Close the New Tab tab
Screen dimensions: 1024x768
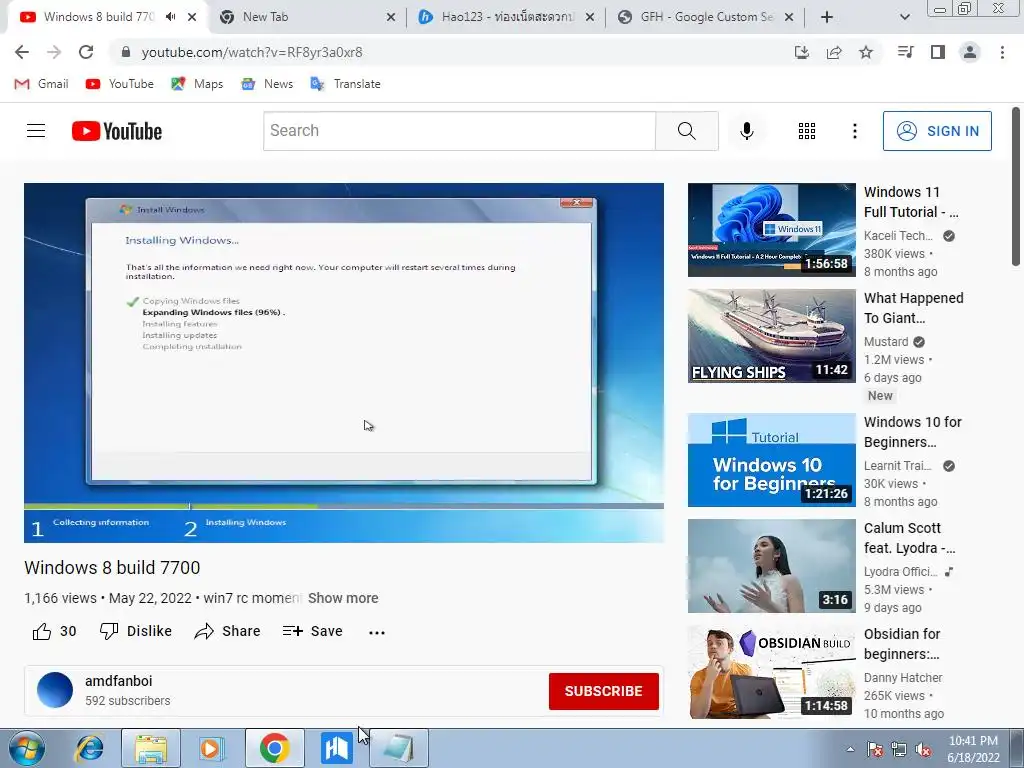pyautogui.click(x=391, y=17)
